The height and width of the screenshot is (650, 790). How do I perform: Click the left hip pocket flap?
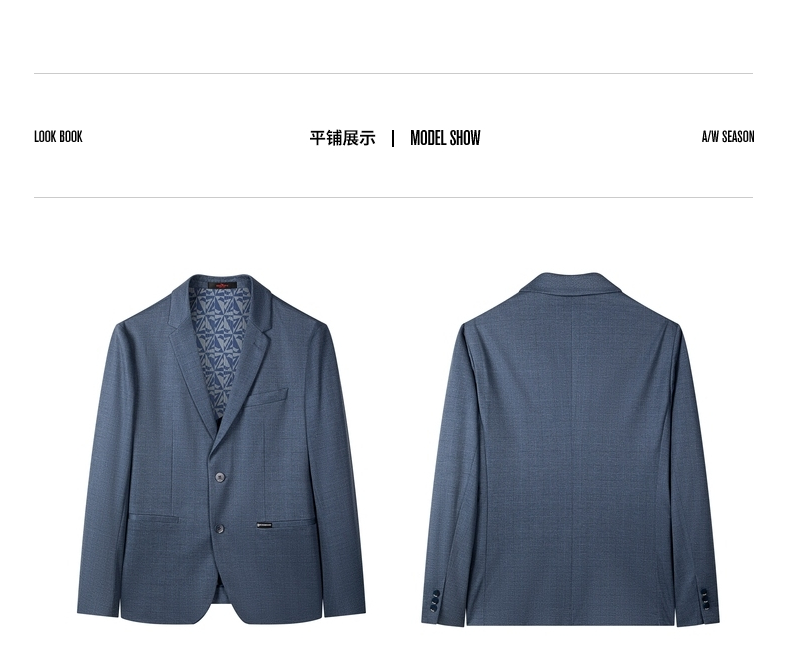[153, 518]
